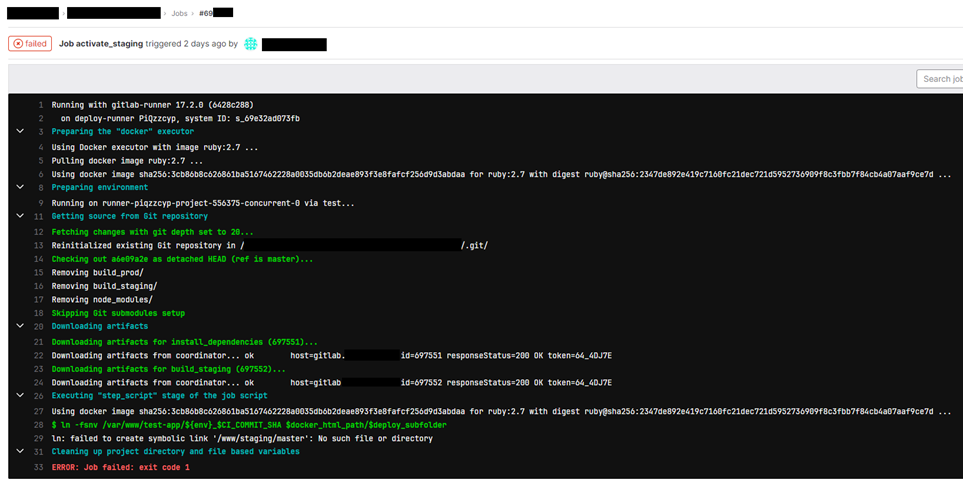
Task: Select line number 29 with ln failed error
Action: click(39, 438)
